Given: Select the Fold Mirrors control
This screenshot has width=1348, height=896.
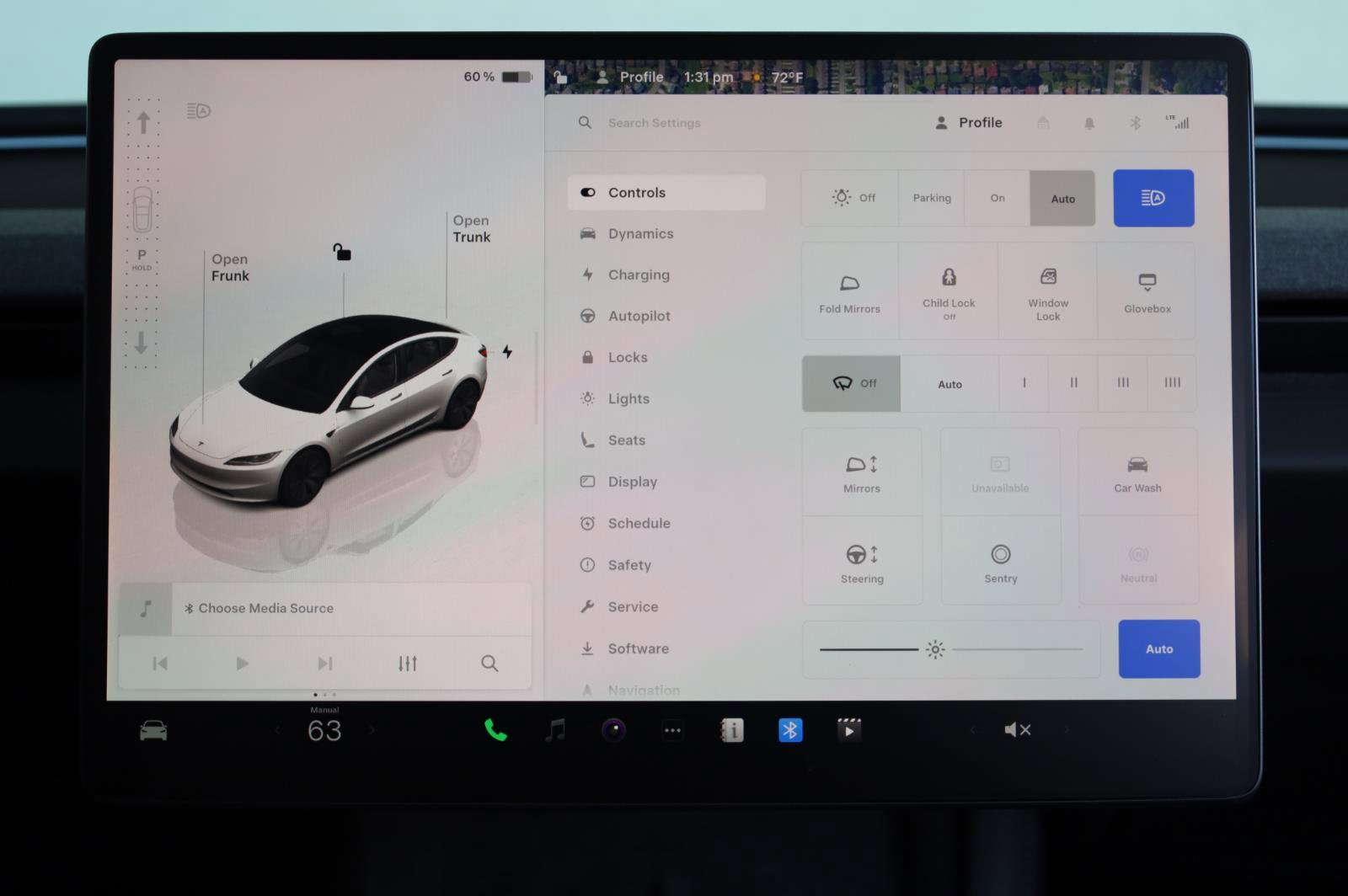Looking at the screenshot, I should pos(848,291).
